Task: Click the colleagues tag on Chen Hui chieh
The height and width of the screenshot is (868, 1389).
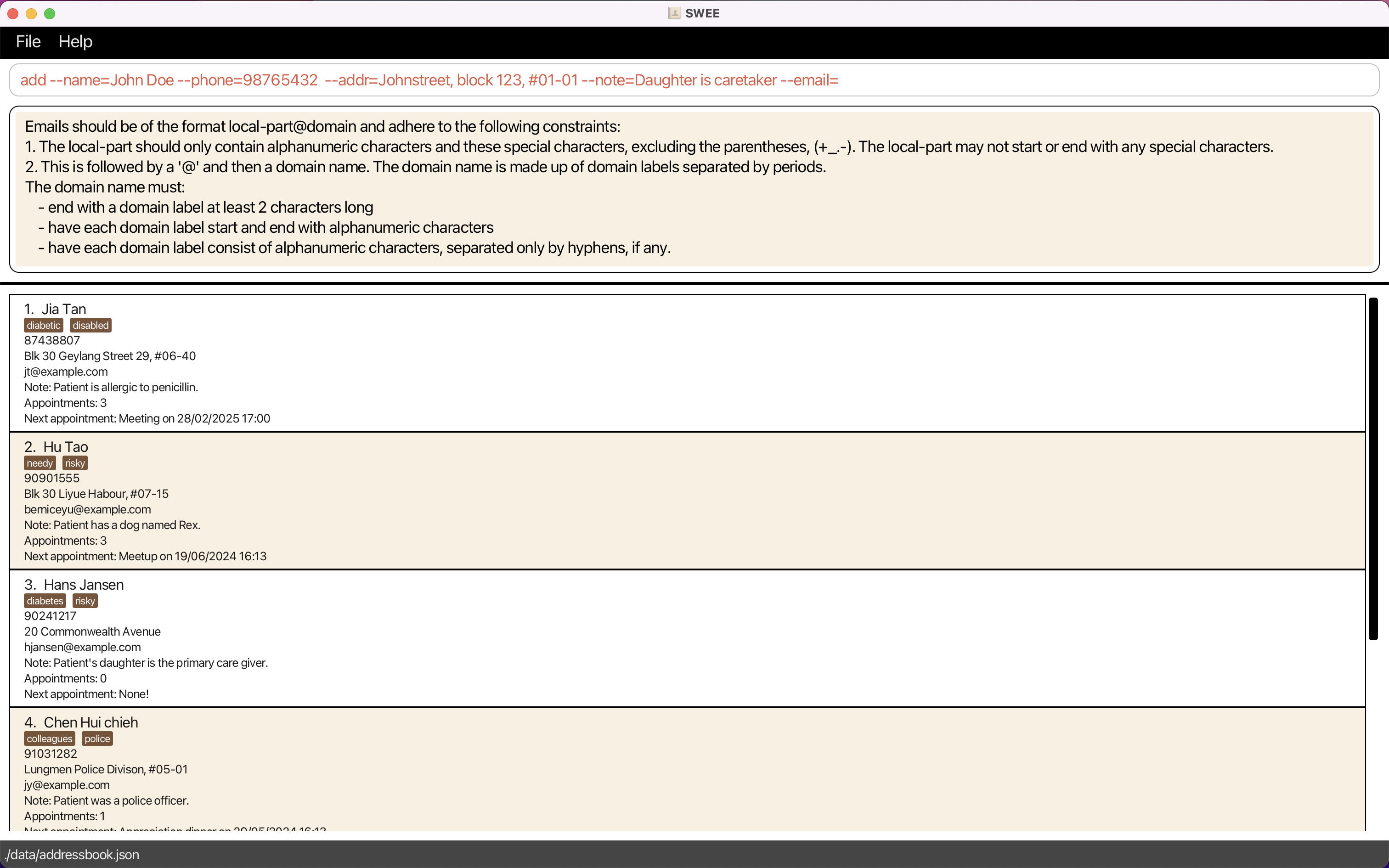Action: (49, 739)
